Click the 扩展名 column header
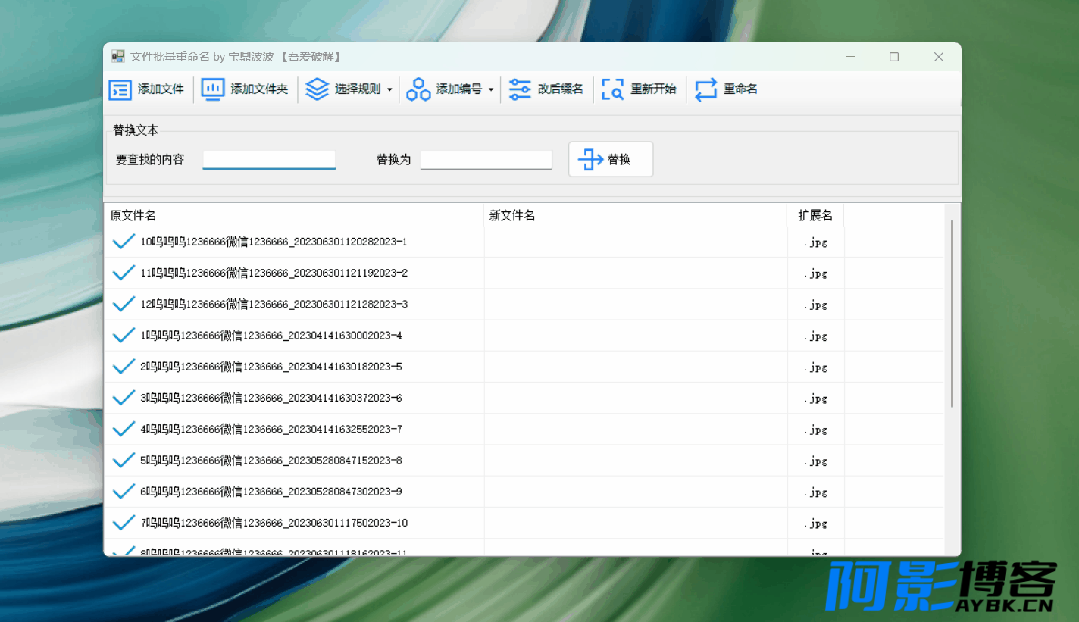Viewport: 1079px width, 622px height. pyautogui.click(x=815, y=215)
